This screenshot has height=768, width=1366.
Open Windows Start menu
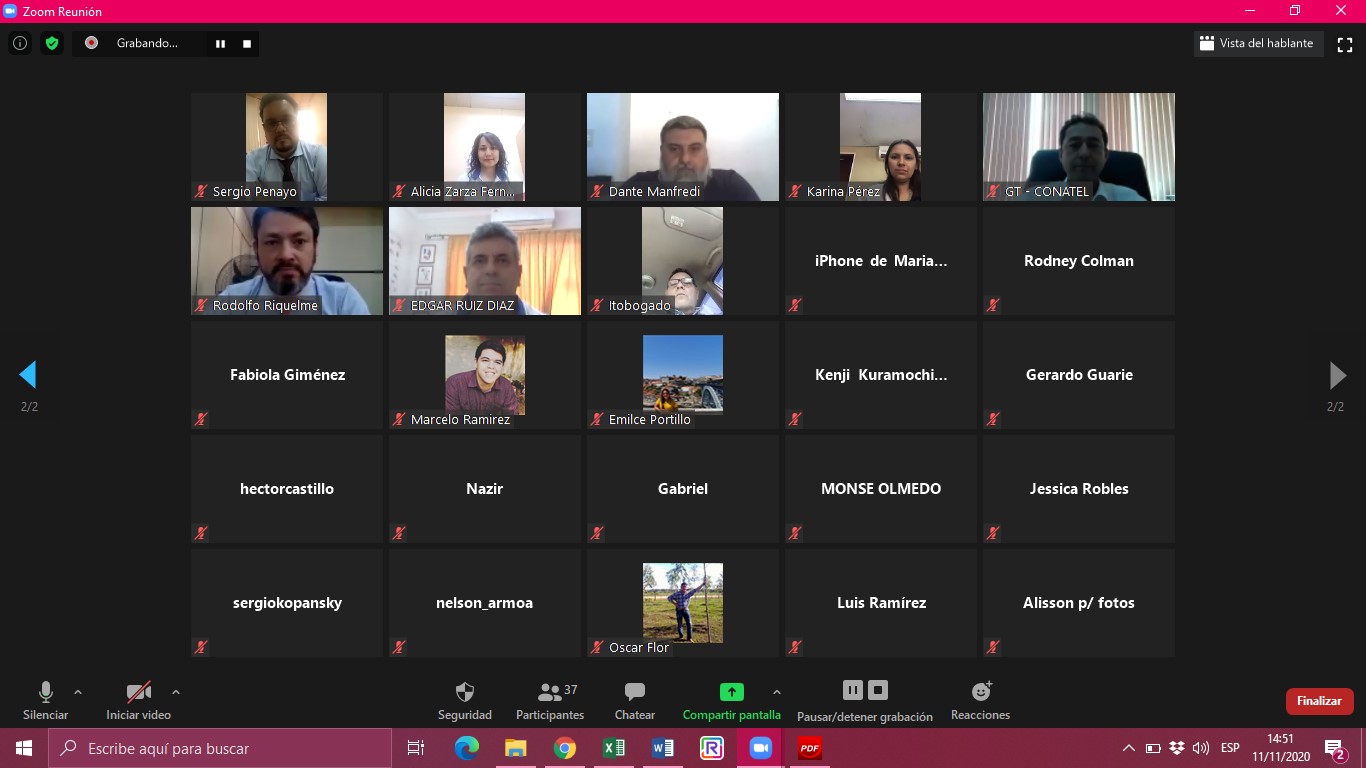coord(24,748)
